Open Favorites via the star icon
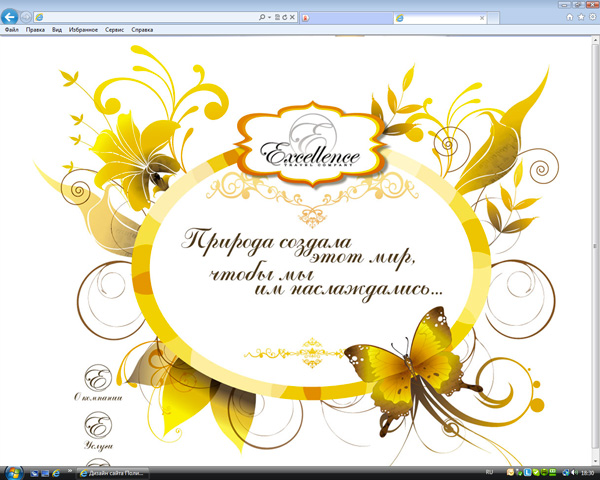The height and width of the screenshot is (480, 600). pyautogui.click(x=581, y=17)
